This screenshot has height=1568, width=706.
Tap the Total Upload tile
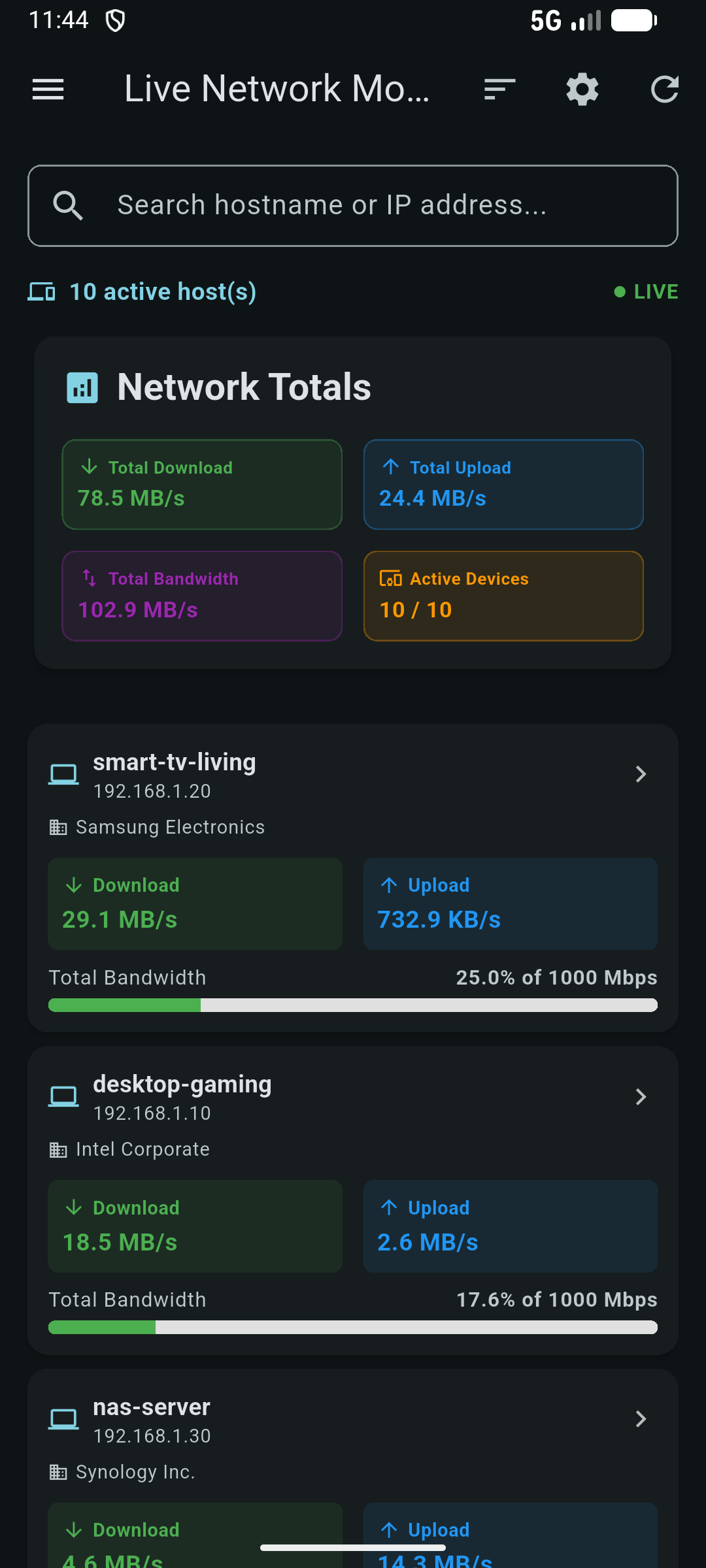pos(503,484)
